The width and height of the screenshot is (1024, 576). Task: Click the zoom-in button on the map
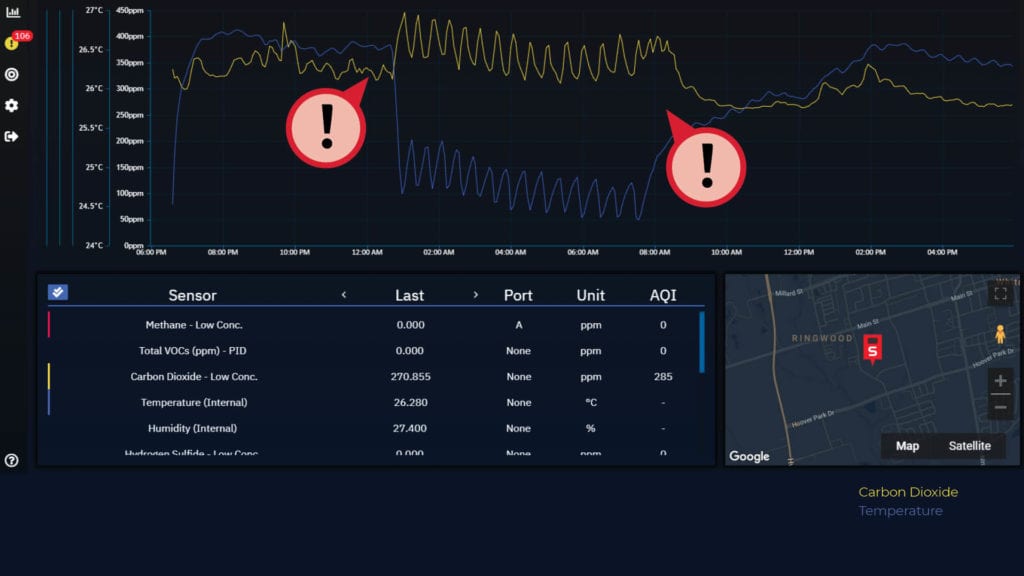click(x=1000, y=381)
